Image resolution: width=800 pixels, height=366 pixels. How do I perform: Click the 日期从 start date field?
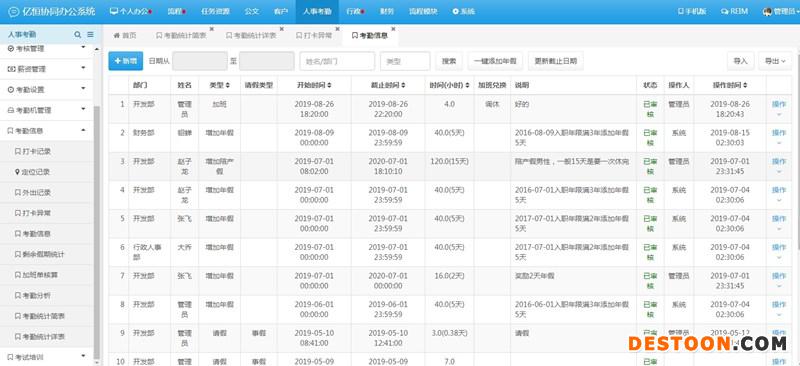tap(200, 61)
